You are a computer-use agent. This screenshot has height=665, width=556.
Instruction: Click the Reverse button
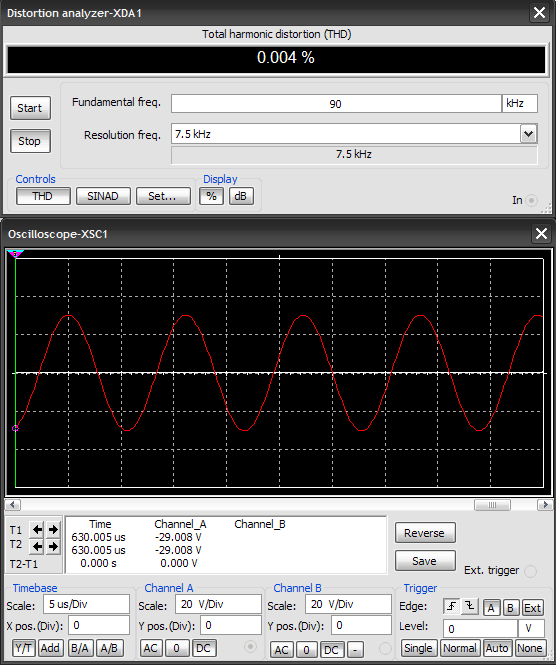[425, 533]
